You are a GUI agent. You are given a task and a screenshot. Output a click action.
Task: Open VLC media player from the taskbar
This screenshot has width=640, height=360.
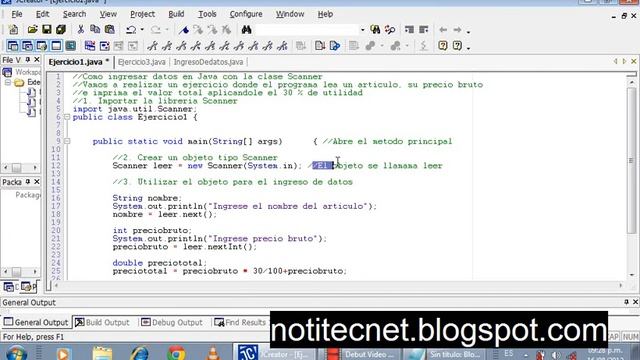[213, 353]
